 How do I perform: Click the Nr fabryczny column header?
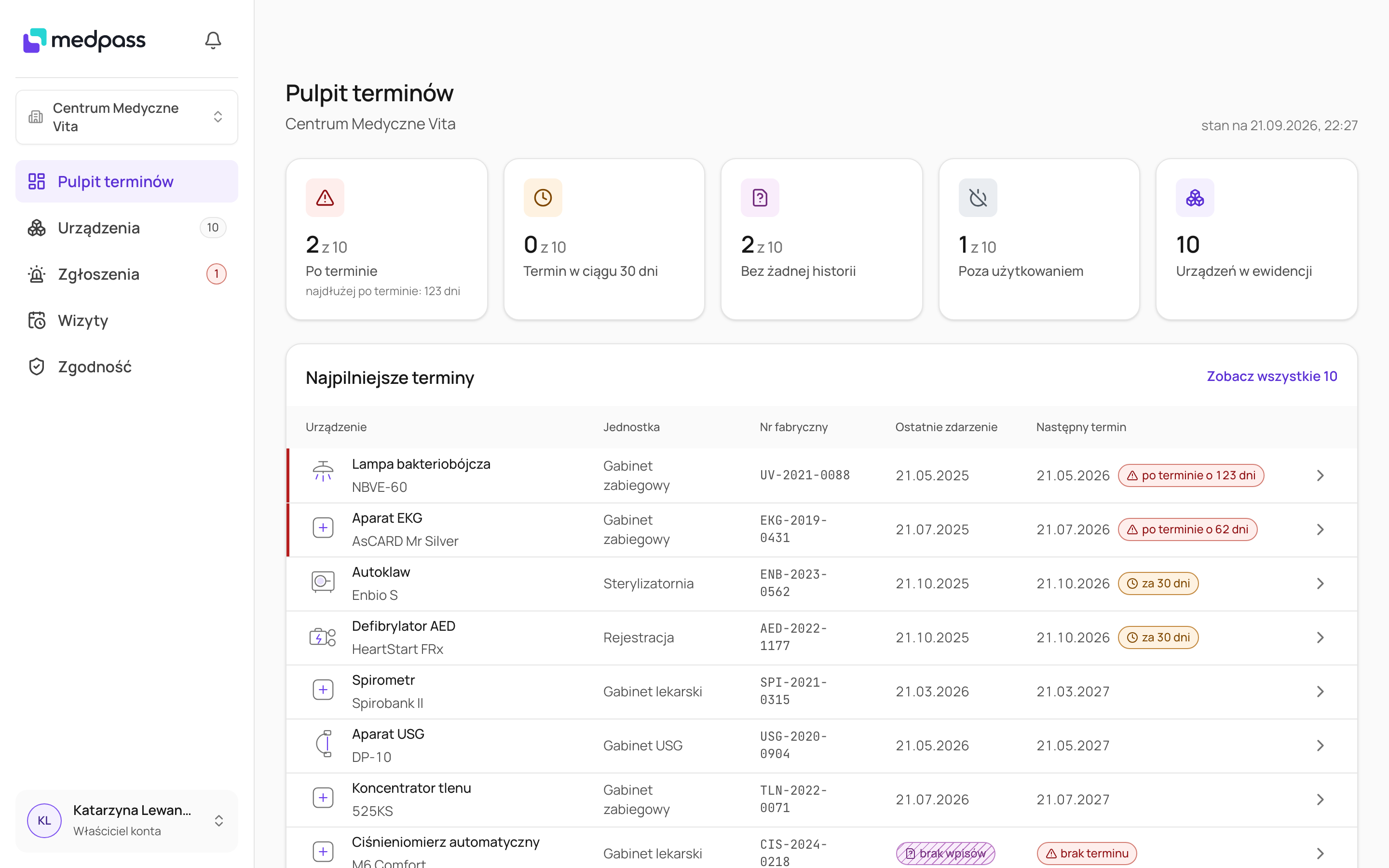click(794, 427)
